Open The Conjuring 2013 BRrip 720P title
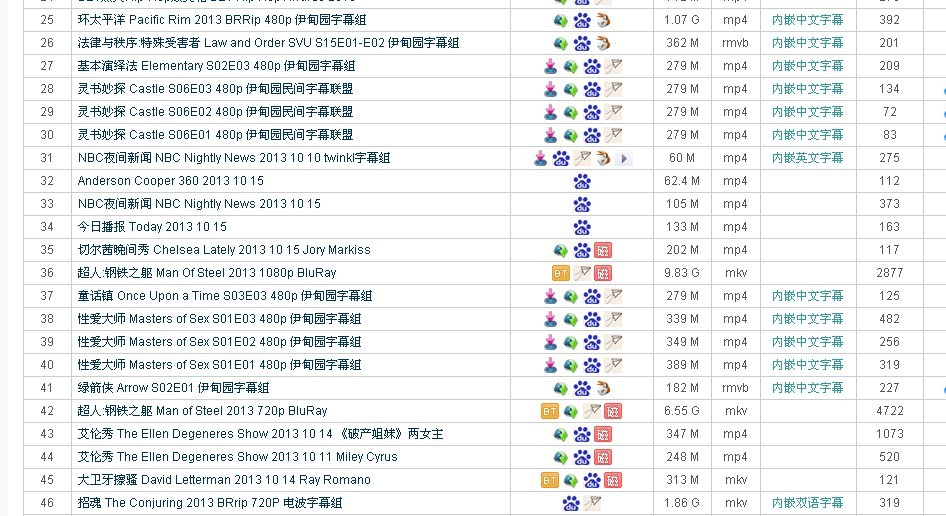The width and height of the screenshot is (946, 516). click(x=210, y=503)
